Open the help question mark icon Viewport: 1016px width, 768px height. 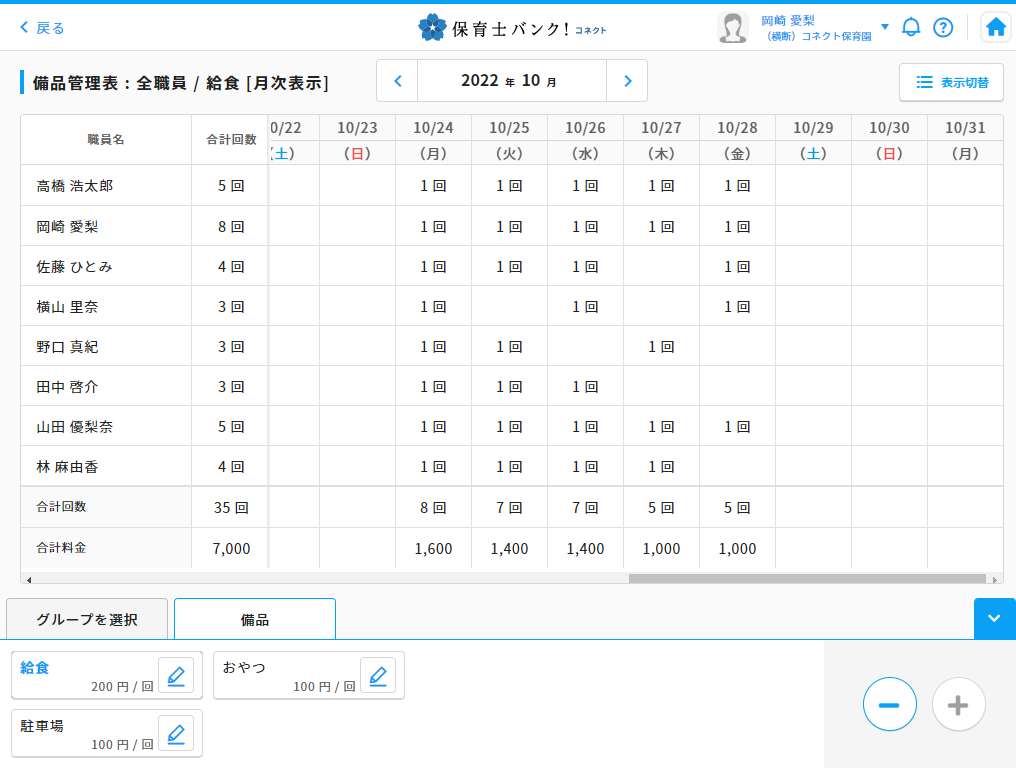point(943,27)
